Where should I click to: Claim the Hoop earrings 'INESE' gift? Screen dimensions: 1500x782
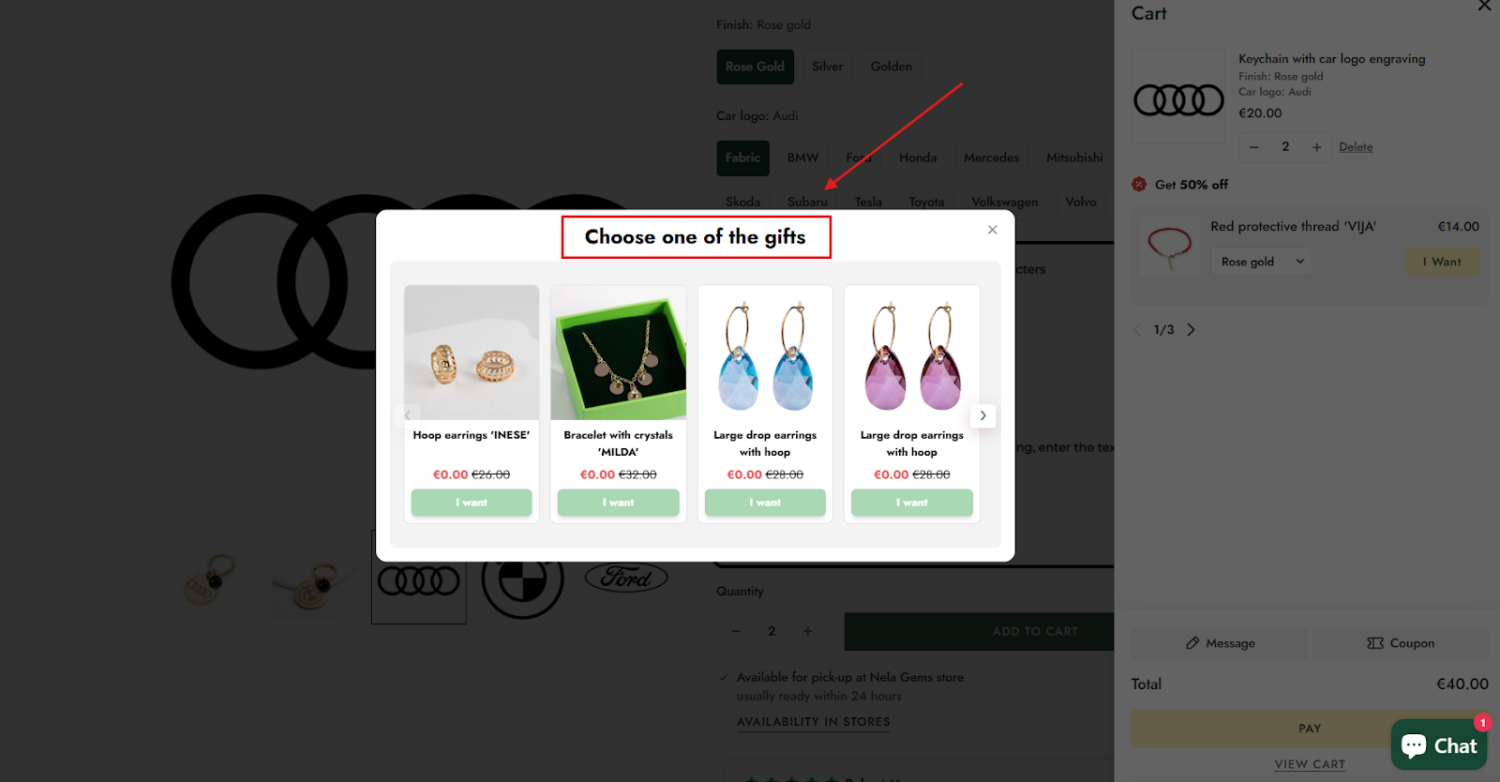click(x=471, y=502)
